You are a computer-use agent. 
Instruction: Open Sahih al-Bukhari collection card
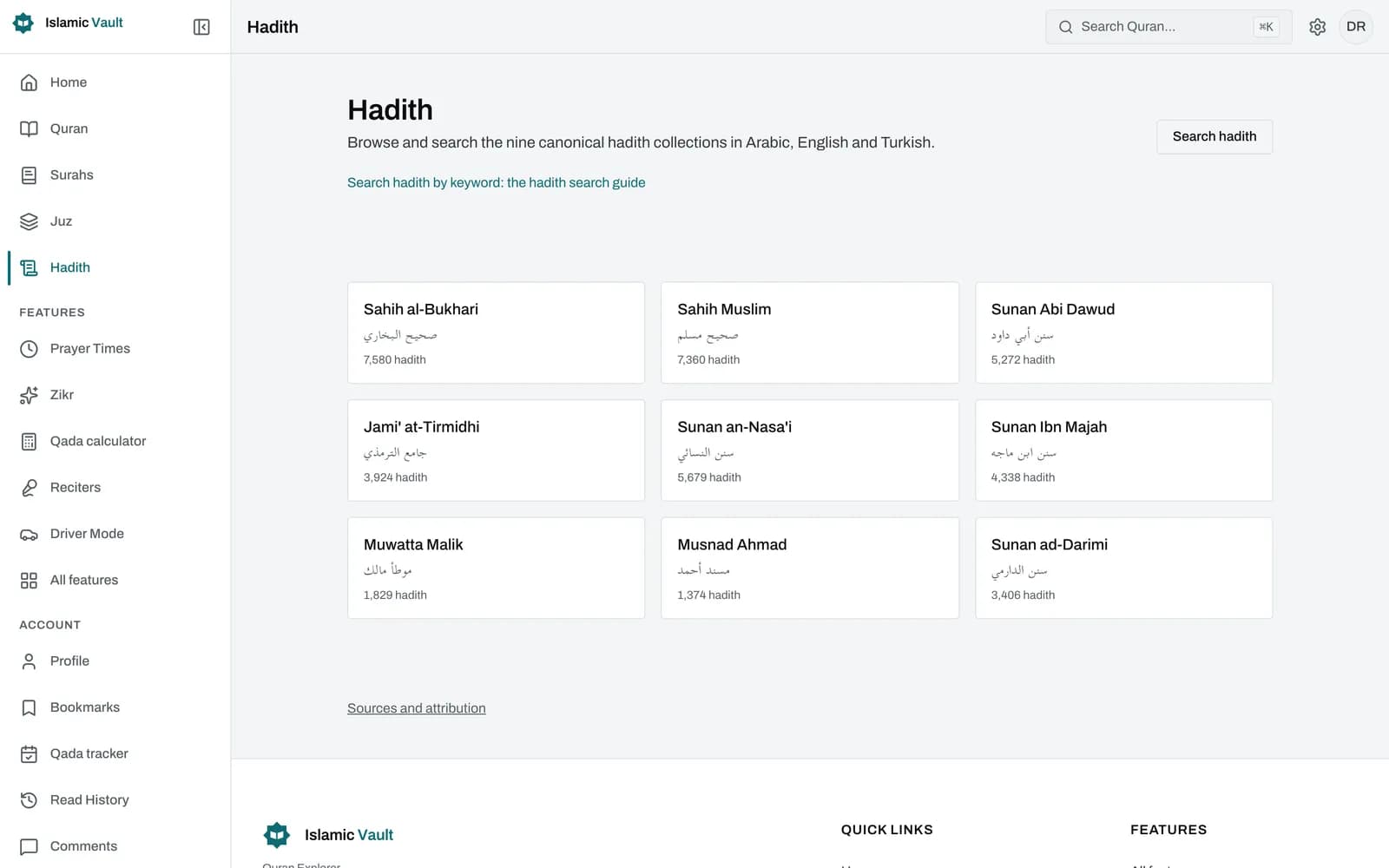496,332
